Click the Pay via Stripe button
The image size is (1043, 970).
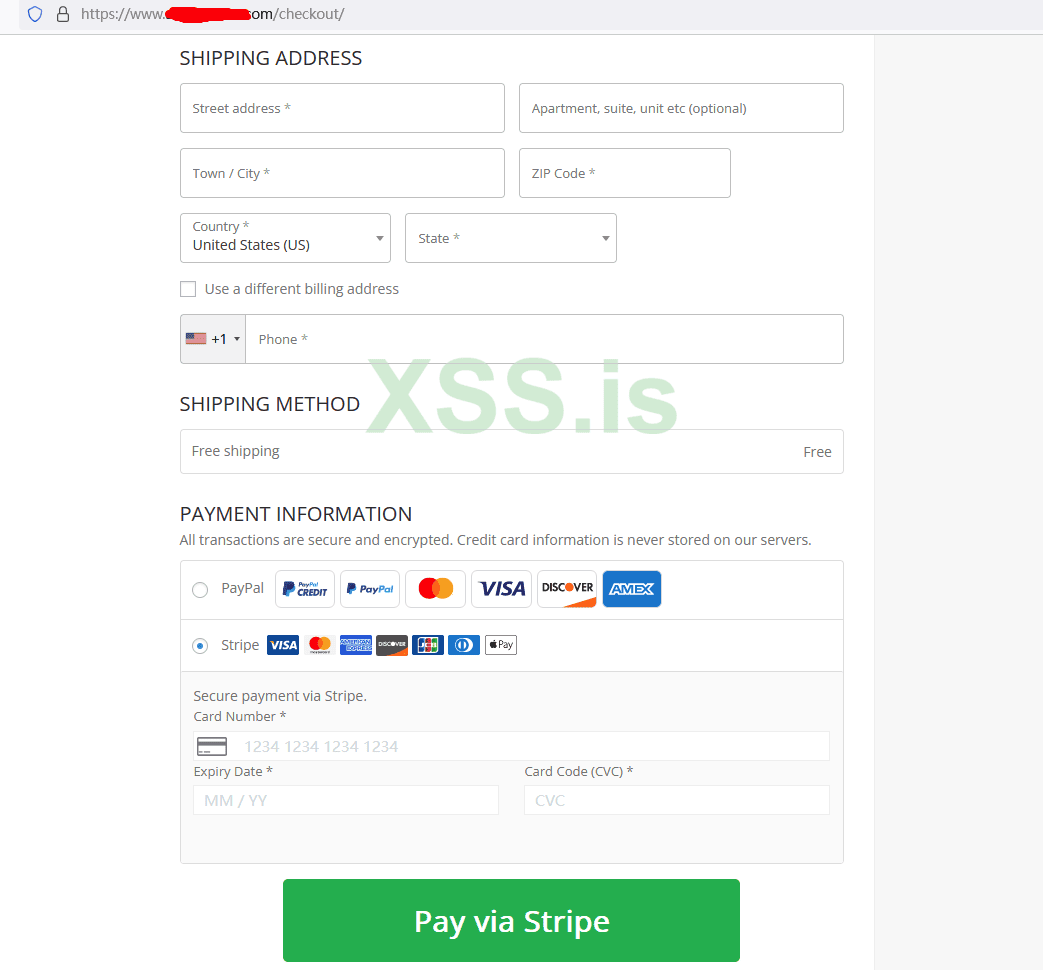[x=511, y=920]
